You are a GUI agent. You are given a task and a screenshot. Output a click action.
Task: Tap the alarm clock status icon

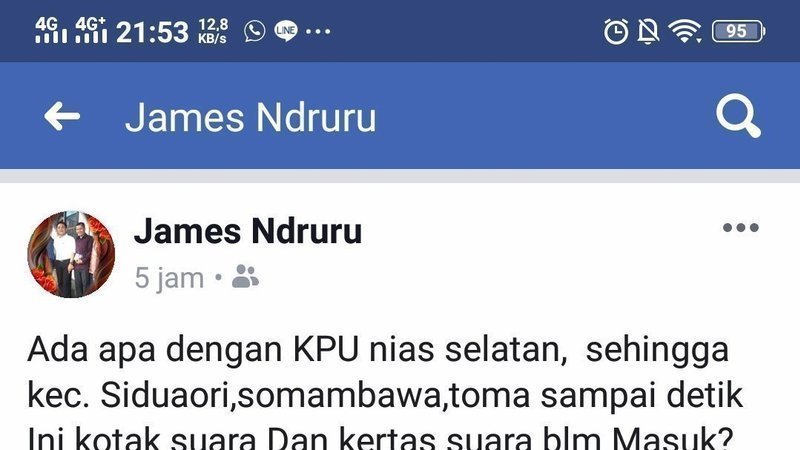(x=616, y=32)
